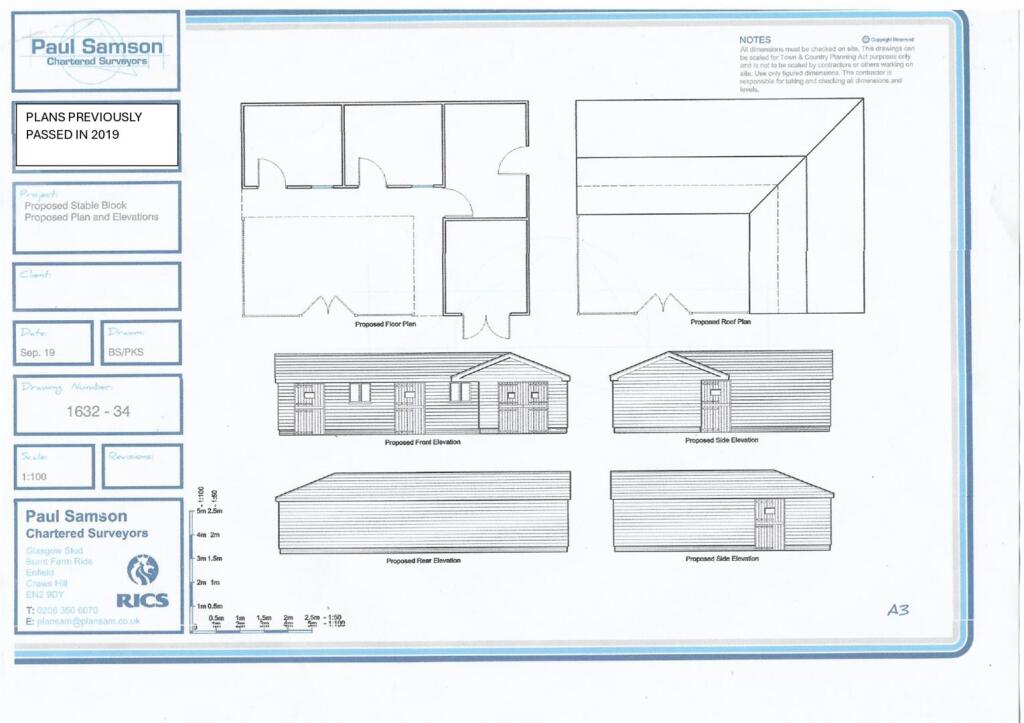
Task: Click the drawing number 1632 - 34
Action: click(98, 411)
